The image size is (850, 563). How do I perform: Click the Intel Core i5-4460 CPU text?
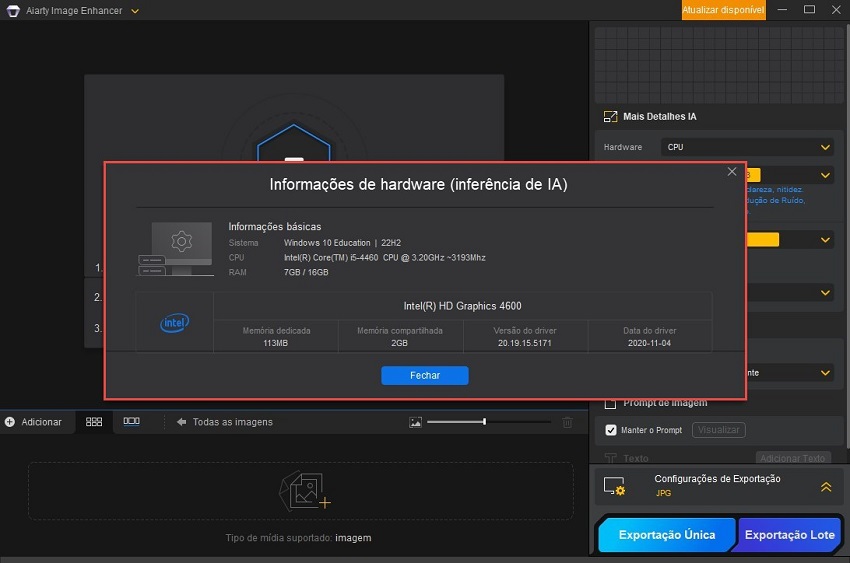click(384, 257)
